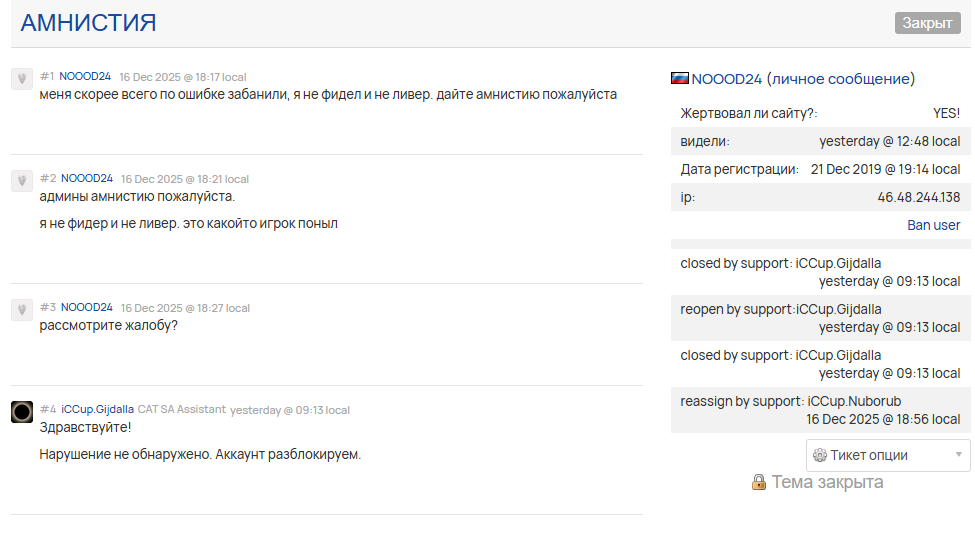Click iCCup.Gijdalla's black avatar
The width and height of the screenshot is (975, 546).
[22, 411]
